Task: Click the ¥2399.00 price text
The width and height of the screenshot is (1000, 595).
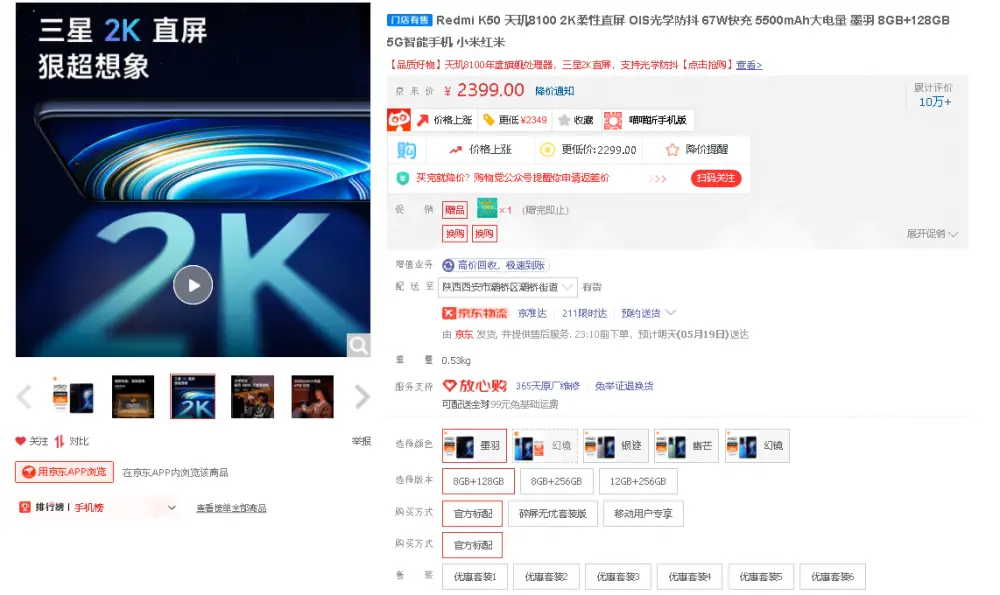Action: coord(484,90)
